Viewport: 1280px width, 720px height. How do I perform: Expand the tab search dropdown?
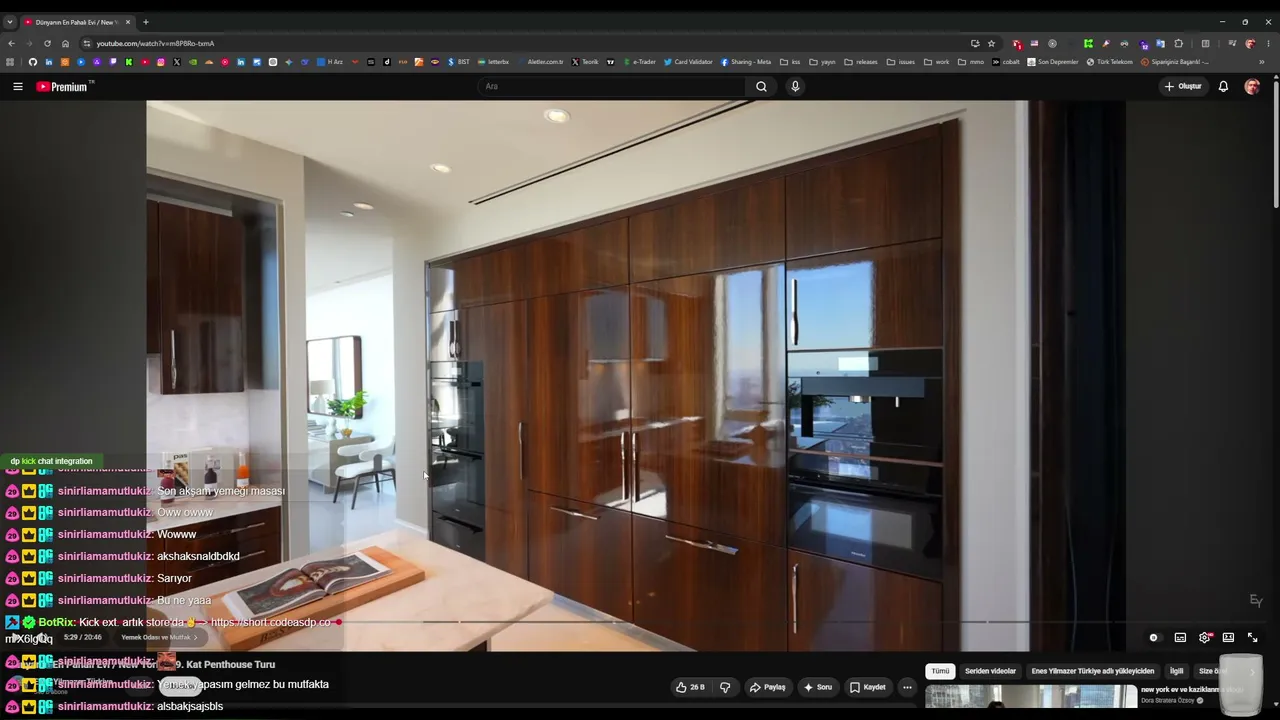[10, 22]
